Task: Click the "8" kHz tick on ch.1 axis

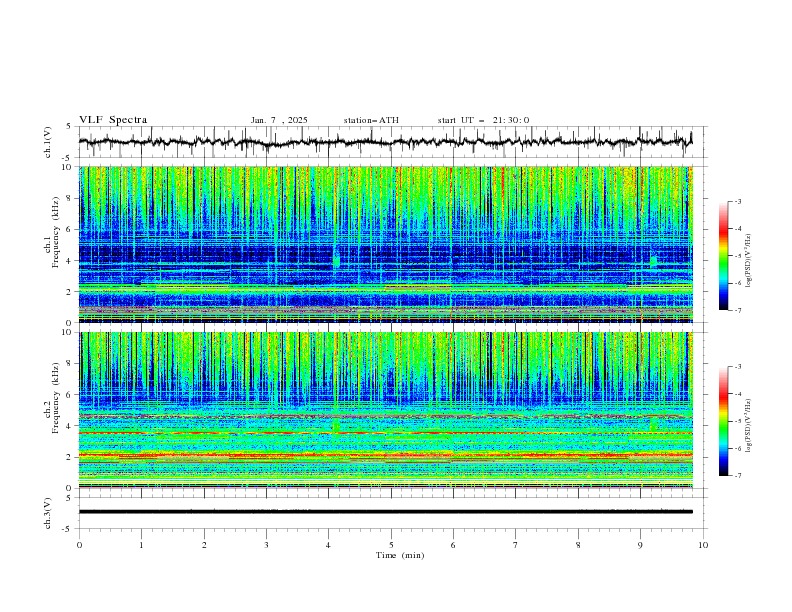Action: (x=69, y=198)
